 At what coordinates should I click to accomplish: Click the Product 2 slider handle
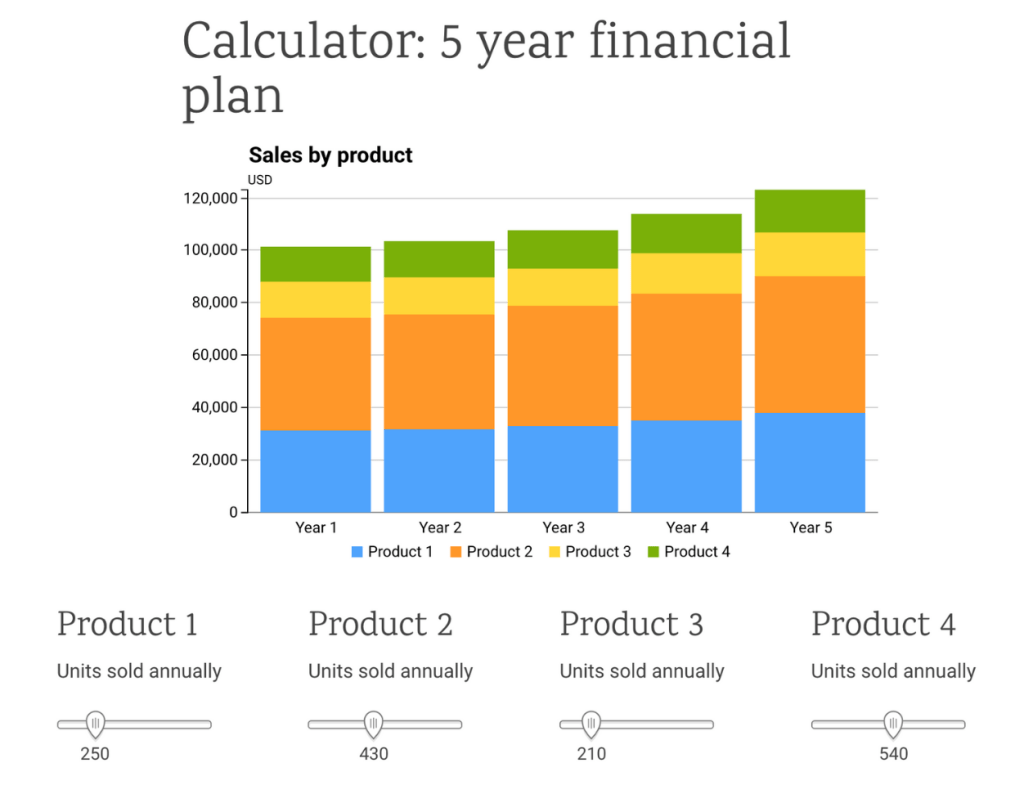(373, 722)
